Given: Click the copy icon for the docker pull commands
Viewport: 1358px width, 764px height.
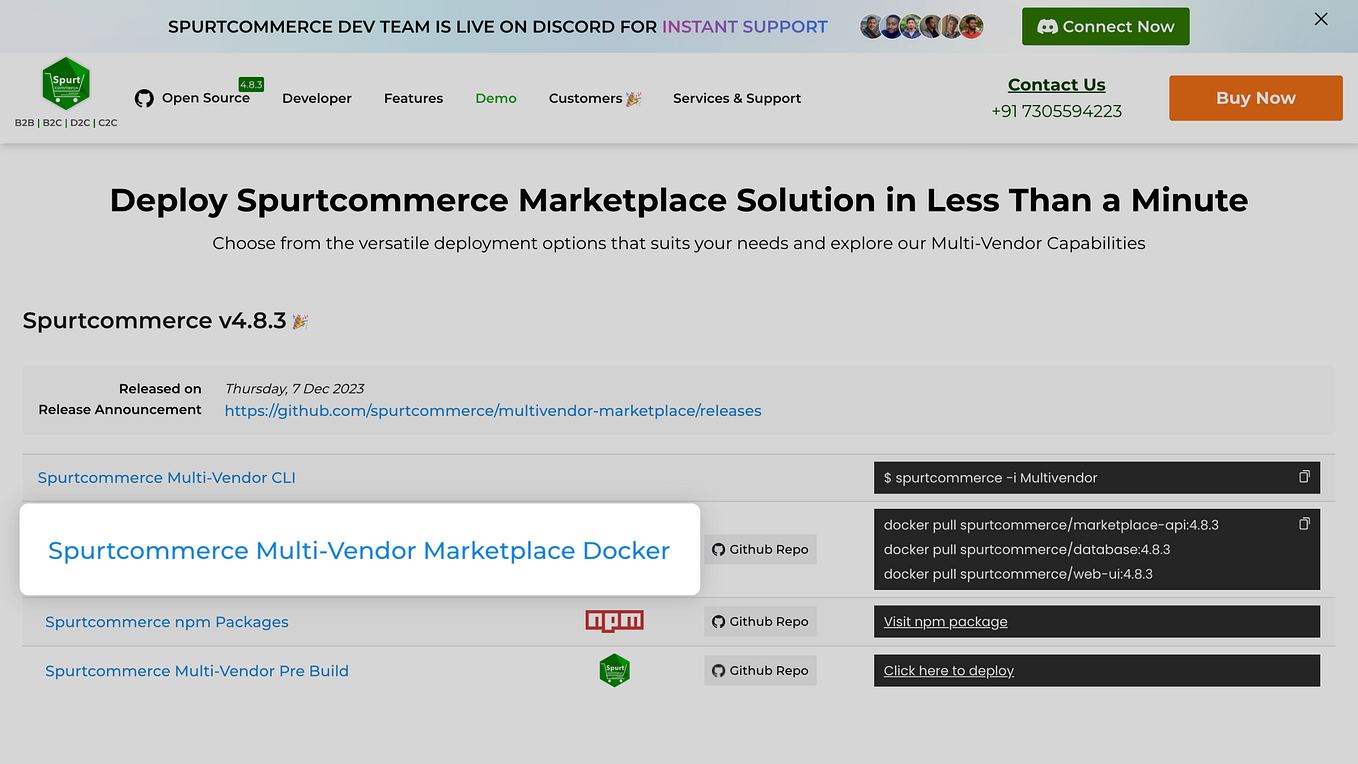Looking at the screenshot, I should point(1304,523).
